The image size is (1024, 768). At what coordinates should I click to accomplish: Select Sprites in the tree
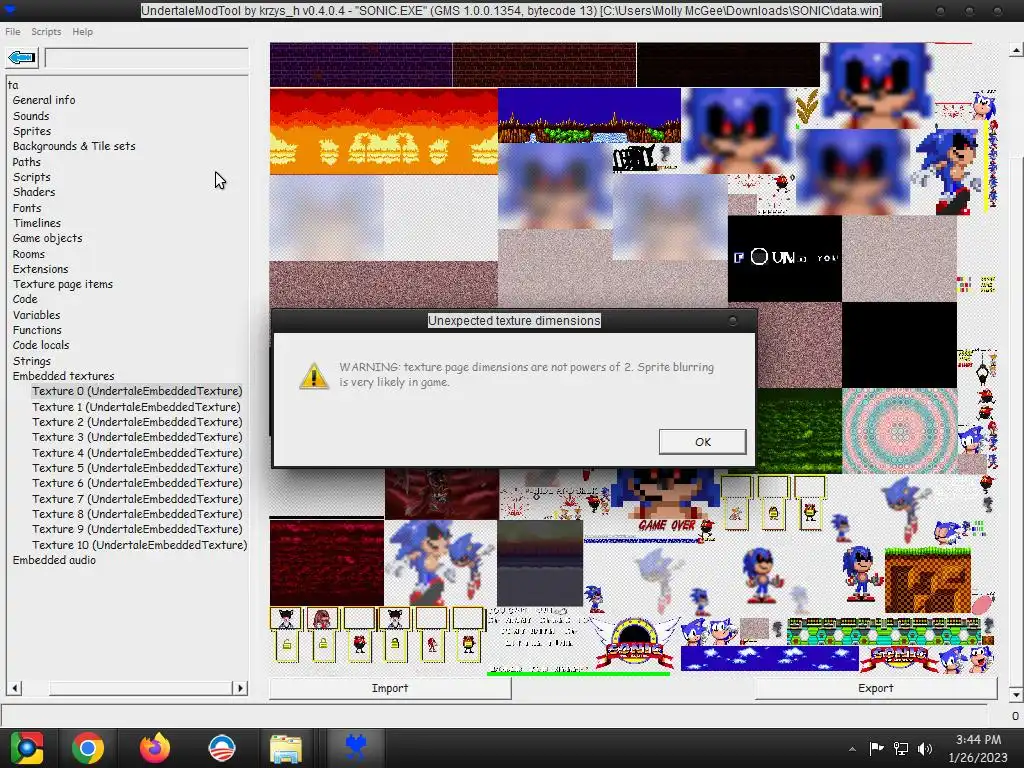coord(31,131)
